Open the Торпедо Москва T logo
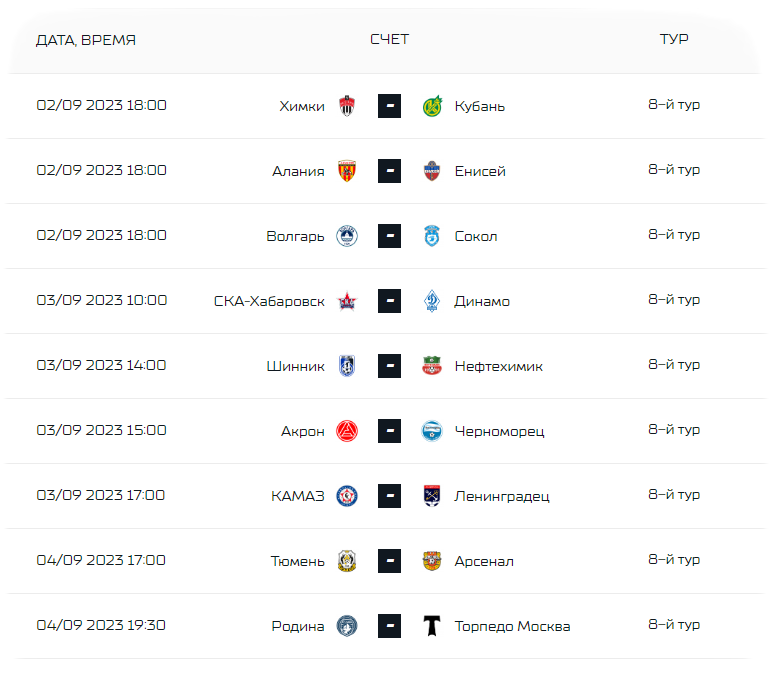Screen dimensions: 776x687 click(x=432, y=626)
